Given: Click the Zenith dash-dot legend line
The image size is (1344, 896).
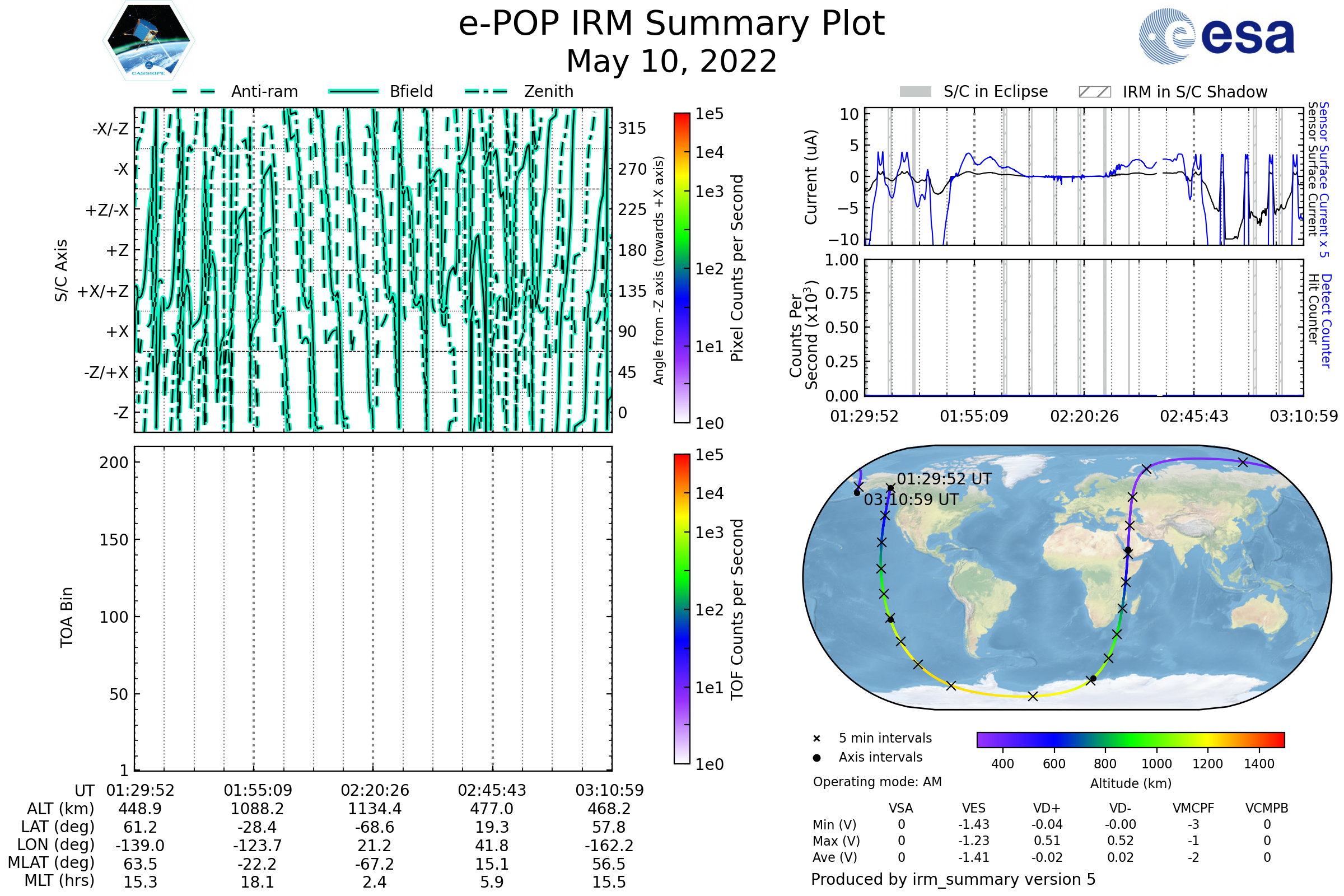Looking at the screenshot, I should (486, 91).
